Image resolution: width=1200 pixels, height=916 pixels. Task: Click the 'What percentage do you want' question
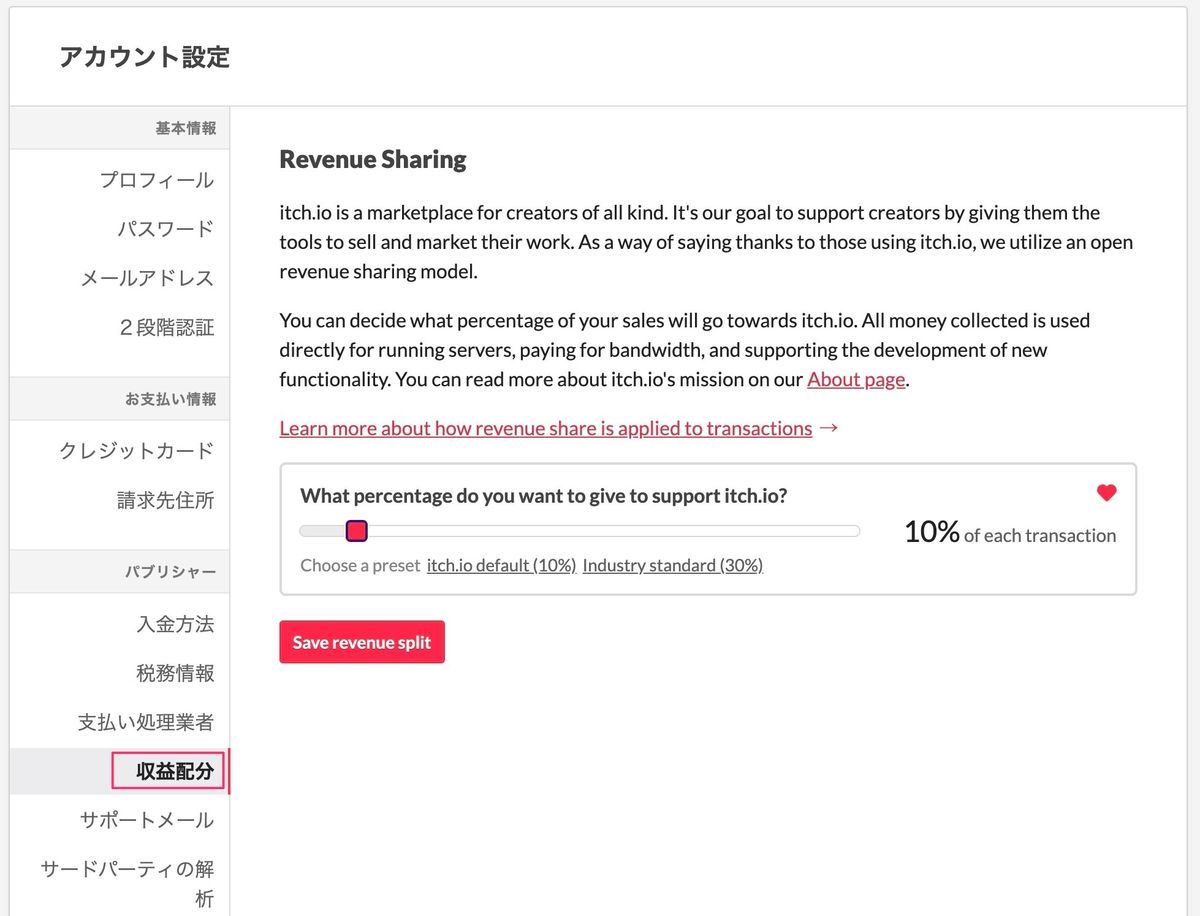pos(543,495)
